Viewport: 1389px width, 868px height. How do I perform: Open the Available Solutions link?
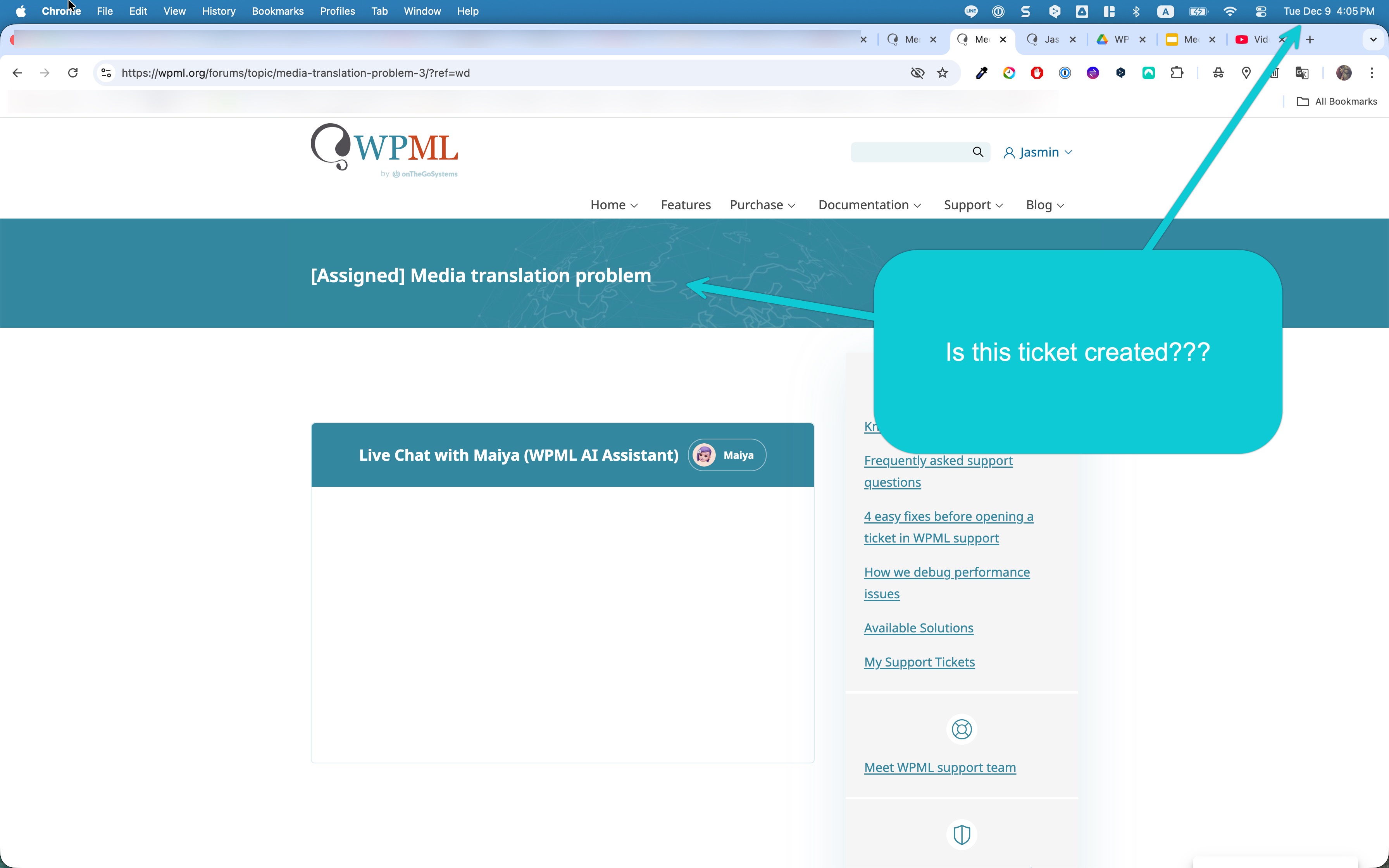tap(919, 628)
